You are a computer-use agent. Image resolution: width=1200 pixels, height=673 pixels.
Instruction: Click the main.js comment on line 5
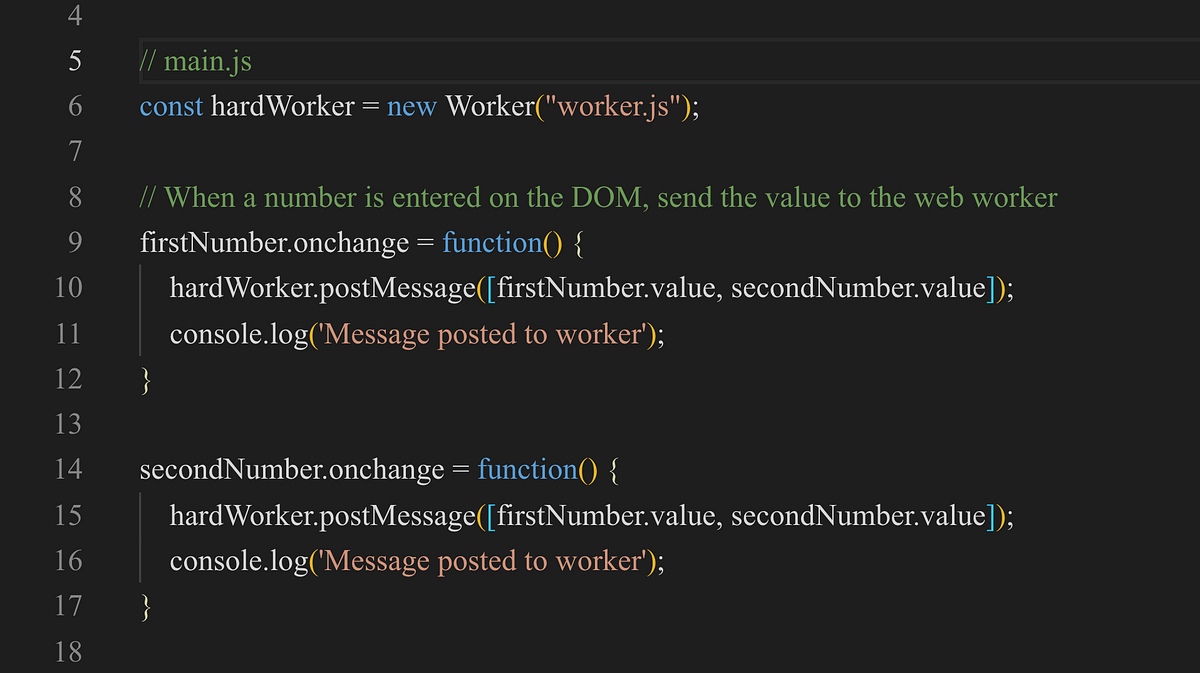tap(196, 60)
